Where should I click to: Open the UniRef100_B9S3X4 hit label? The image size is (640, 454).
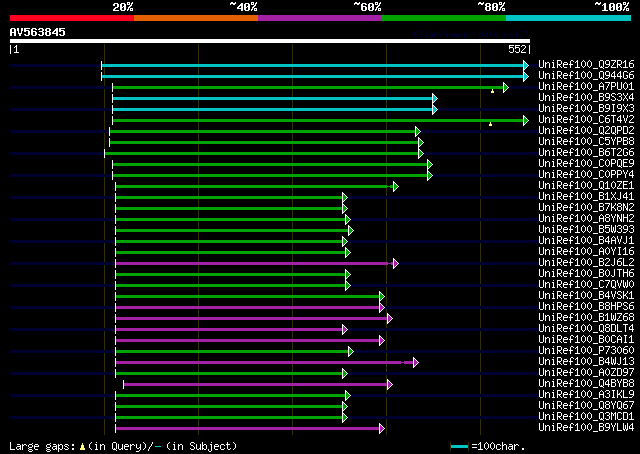click(586, 98)
